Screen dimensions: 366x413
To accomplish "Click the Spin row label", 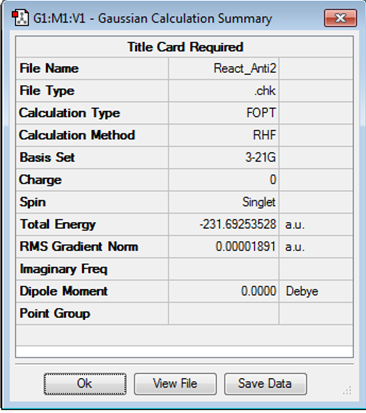I will 32,202.
